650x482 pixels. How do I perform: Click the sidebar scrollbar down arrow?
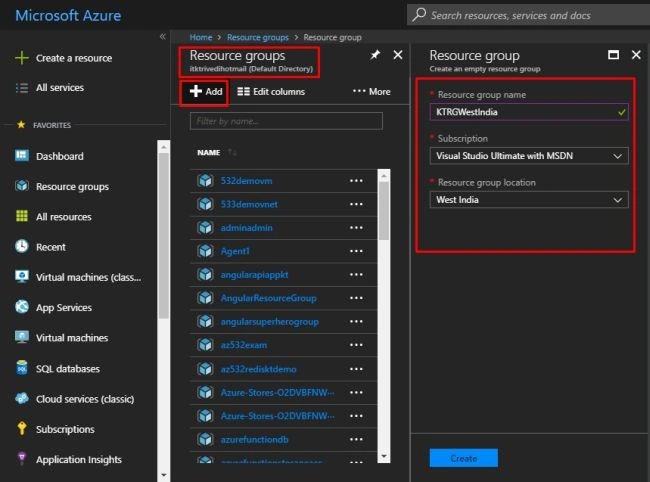pos(163,475)
